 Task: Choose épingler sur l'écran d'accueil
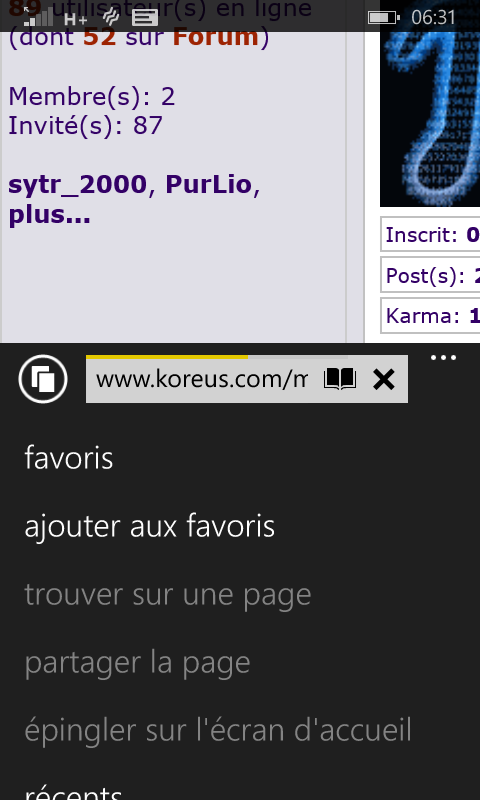218,730
